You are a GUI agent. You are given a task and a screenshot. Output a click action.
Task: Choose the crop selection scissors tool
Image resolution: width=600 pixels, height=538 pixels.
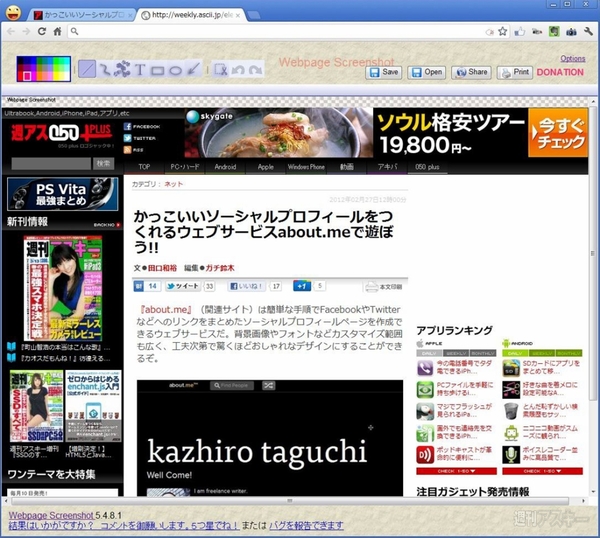pos(221,70)
